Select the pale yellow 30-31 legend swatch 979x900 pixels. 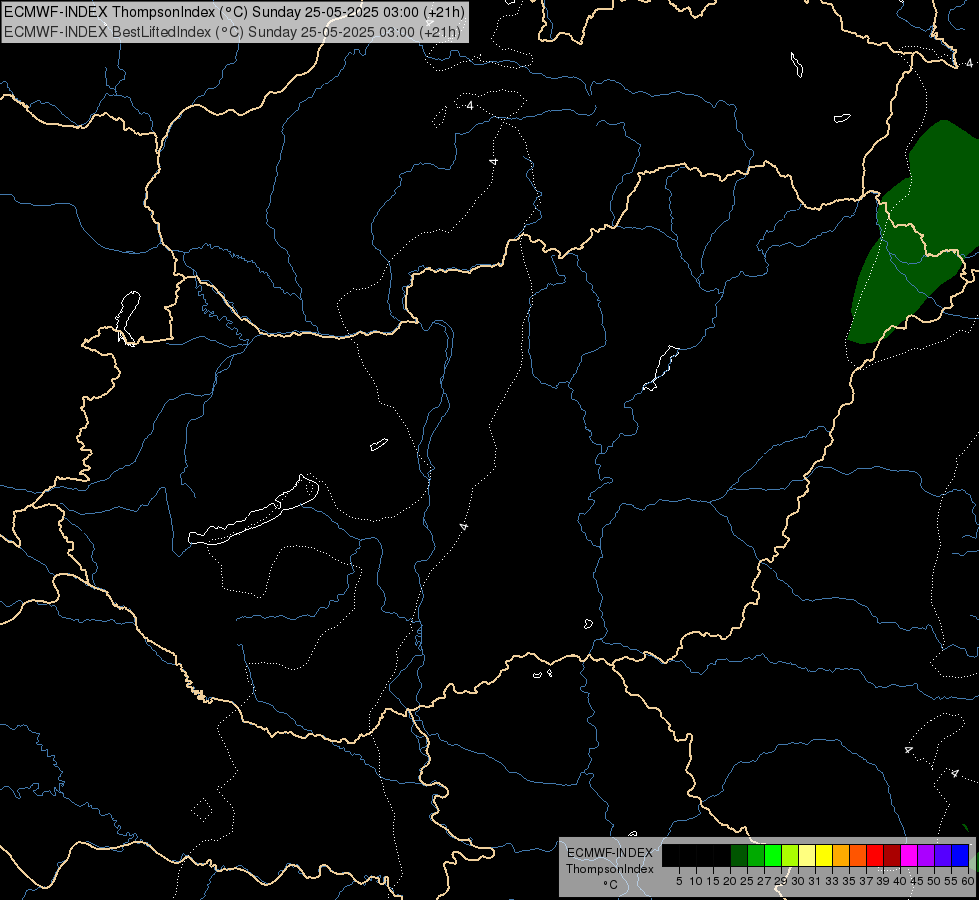click(x=807, y=855)
